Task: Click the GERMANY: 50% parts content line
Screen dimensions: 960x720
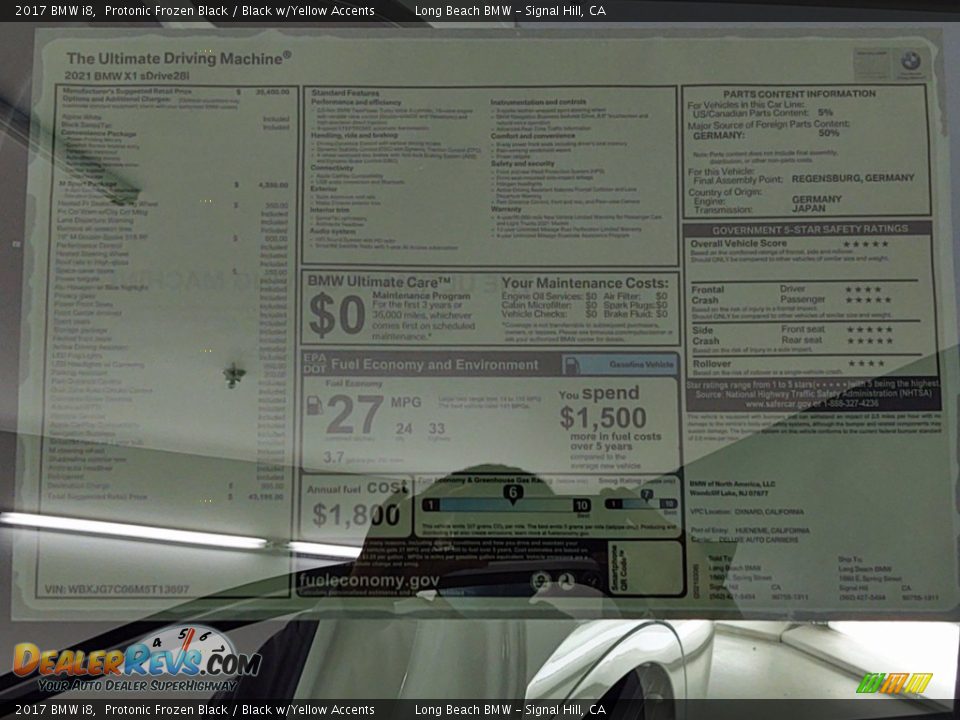Action: 766,134
